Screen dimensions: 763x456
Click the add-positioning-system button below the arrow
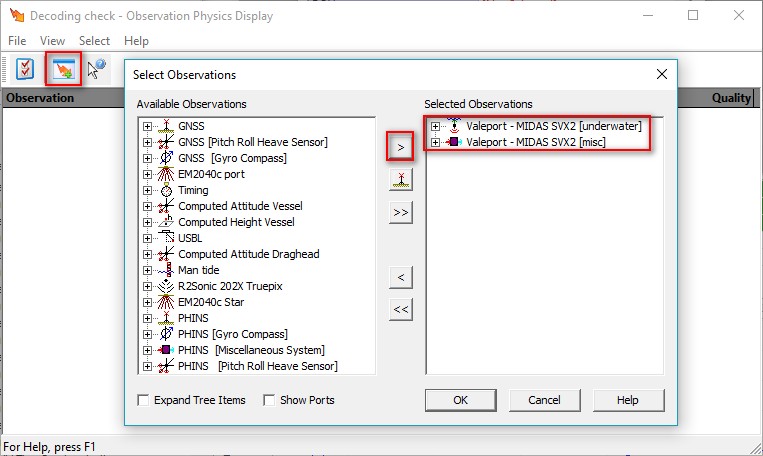[401, 180]
